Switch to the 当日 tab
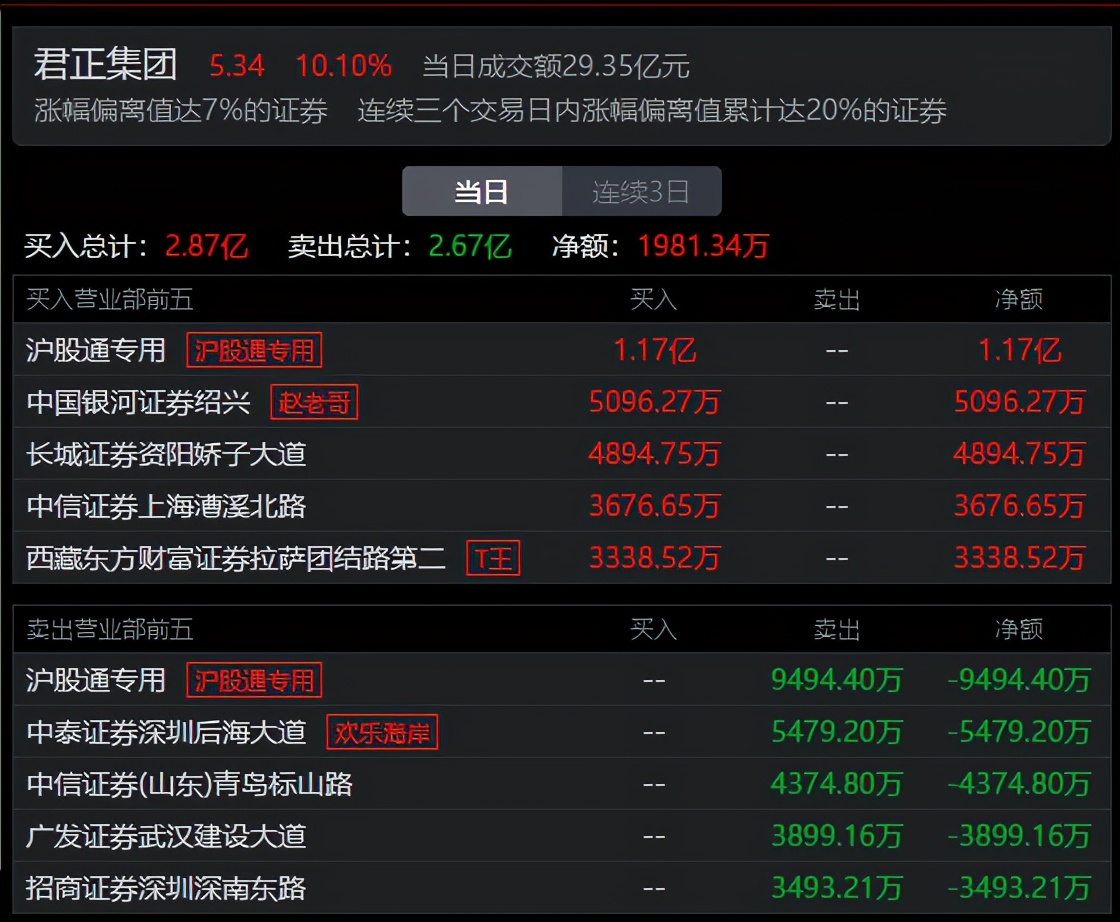1120x922 pixels. click(482, 191)
